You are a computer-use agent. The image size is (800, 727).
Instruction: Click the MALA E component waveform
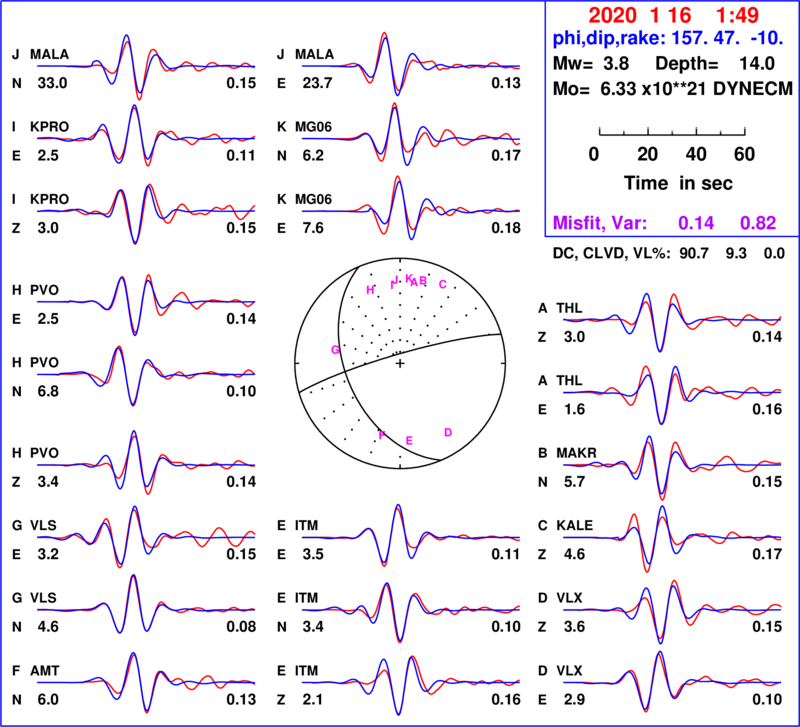pyautogui.click(x=411, y=65)
